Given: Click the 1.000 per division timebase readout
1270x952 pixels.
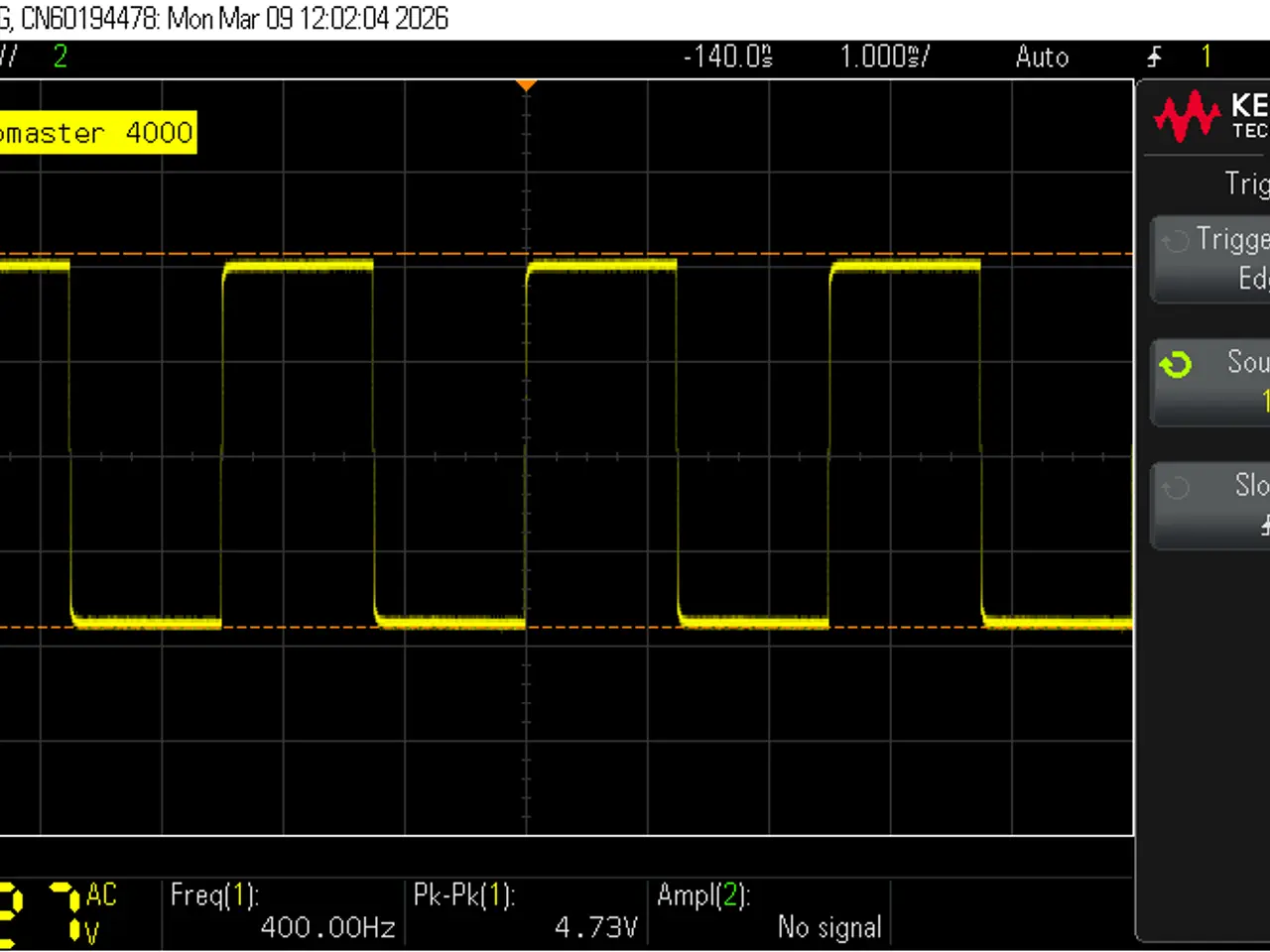Looking at the screenshot, I should pos(885,57).
